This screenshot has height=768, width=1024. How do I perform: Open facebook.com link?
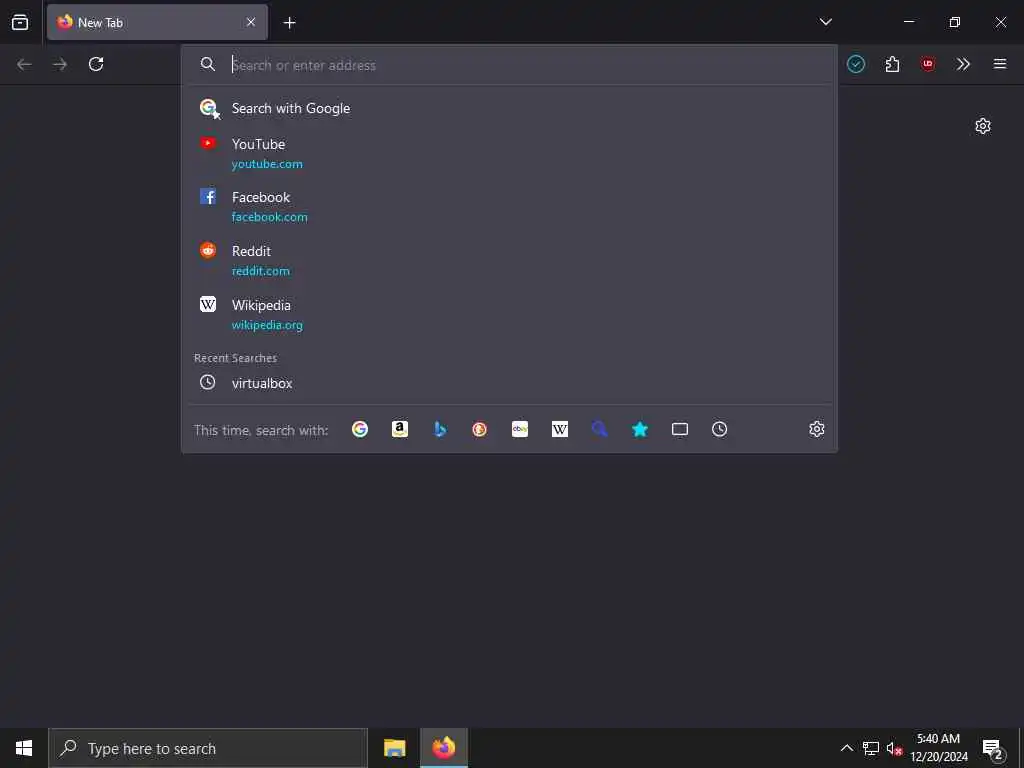coord(270,217)
